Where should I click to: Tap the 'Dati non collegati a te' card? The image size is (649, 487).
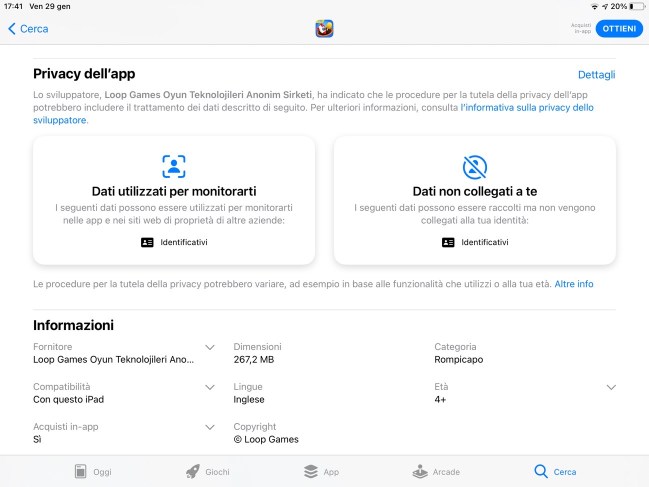pyautogui.click(x=475, y=200)
